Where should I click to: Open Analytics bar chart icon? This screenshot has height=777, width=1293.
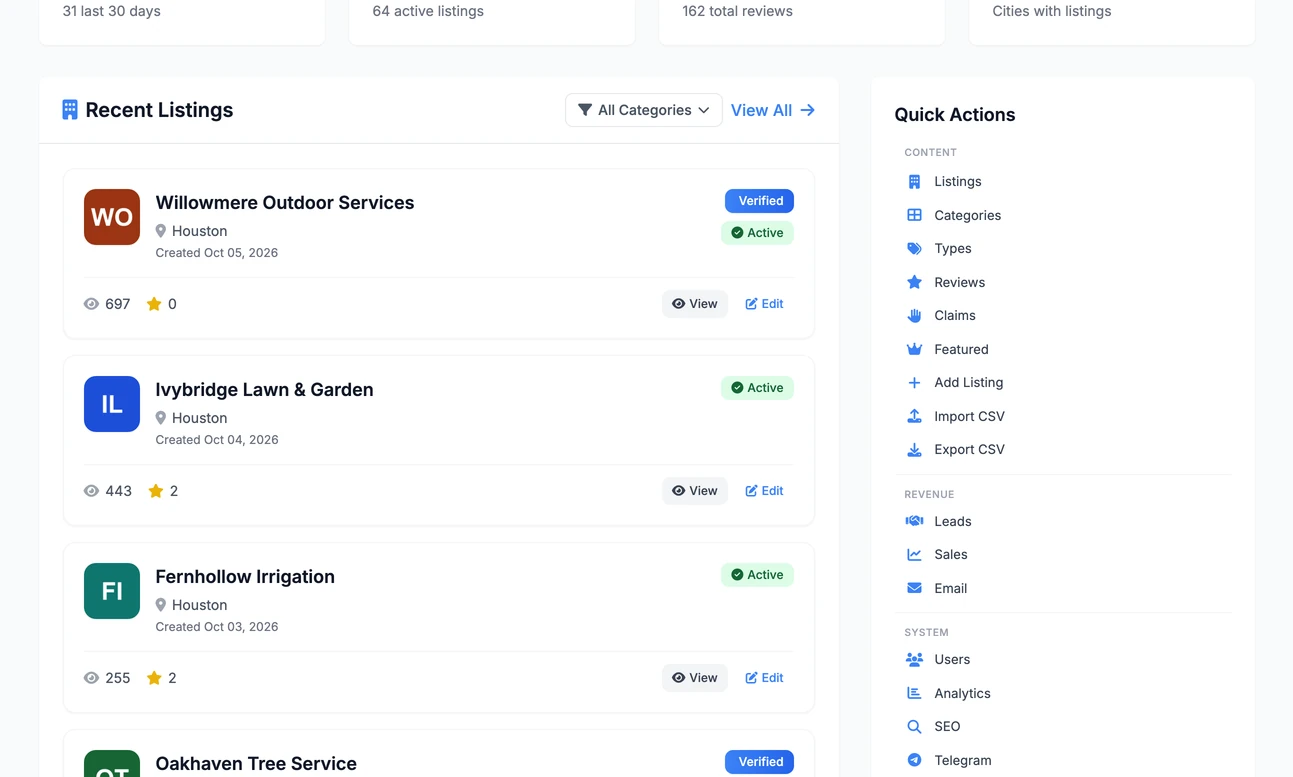click(914, 693)
